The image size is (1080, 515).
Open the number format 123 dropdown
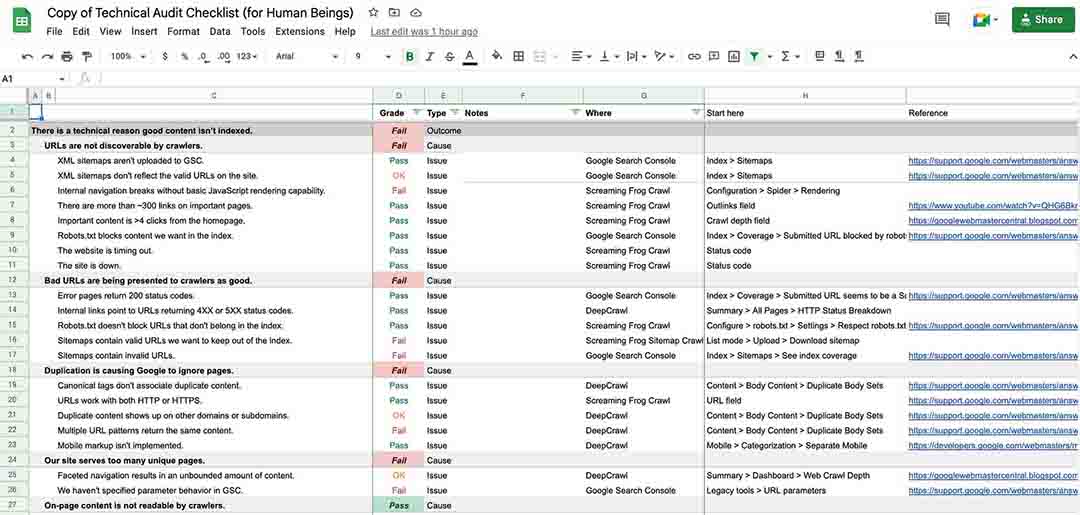click(x=247, y=56)
